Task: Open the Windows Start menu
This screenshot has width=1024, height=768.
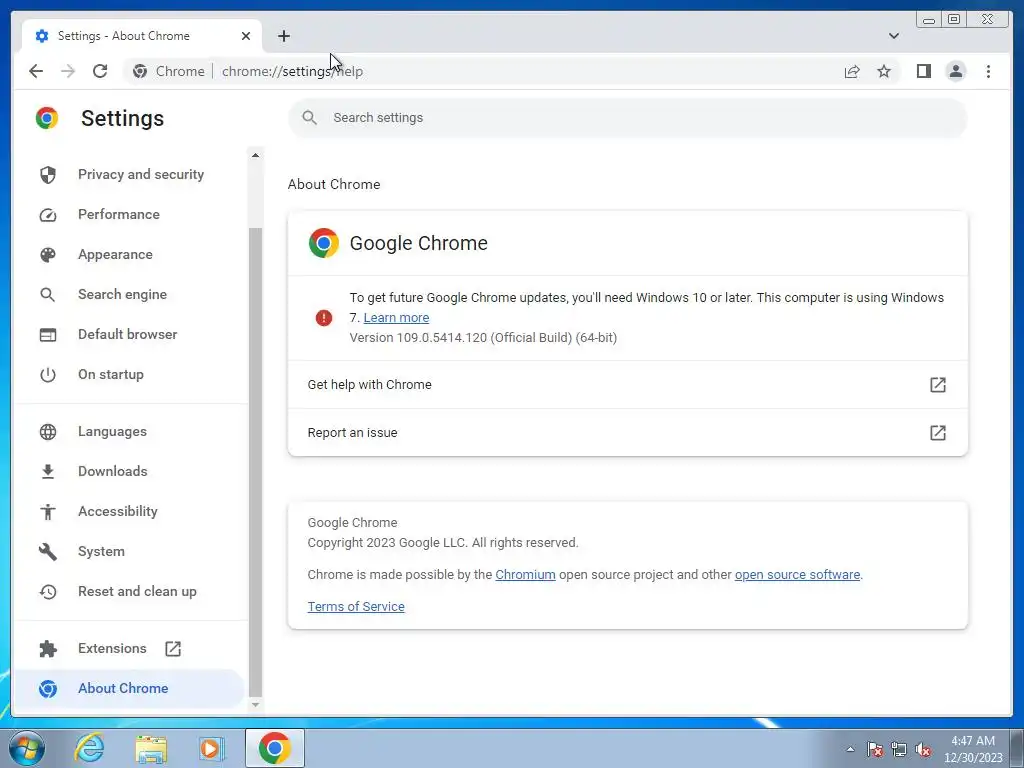Action: coord(27,748)
